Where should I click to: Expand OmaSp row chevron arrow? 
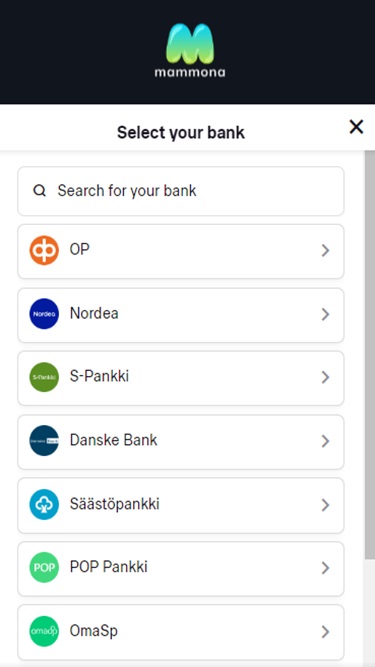point(325,632)
